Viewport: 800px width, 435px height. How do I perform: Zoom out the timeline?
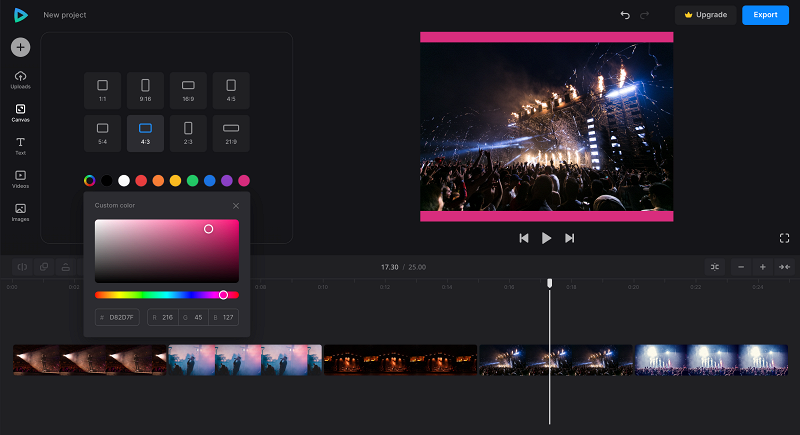coord(741,267)
